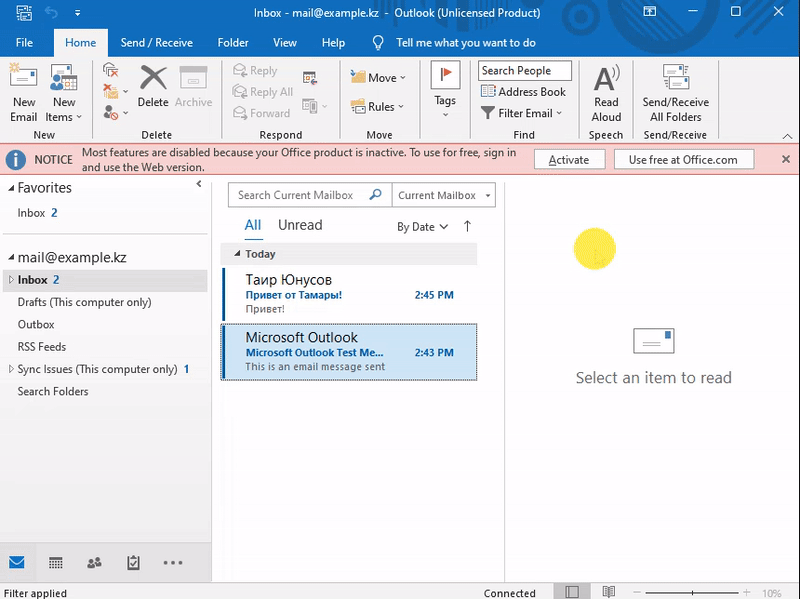Switch to the Send / Receive tab

157,43
